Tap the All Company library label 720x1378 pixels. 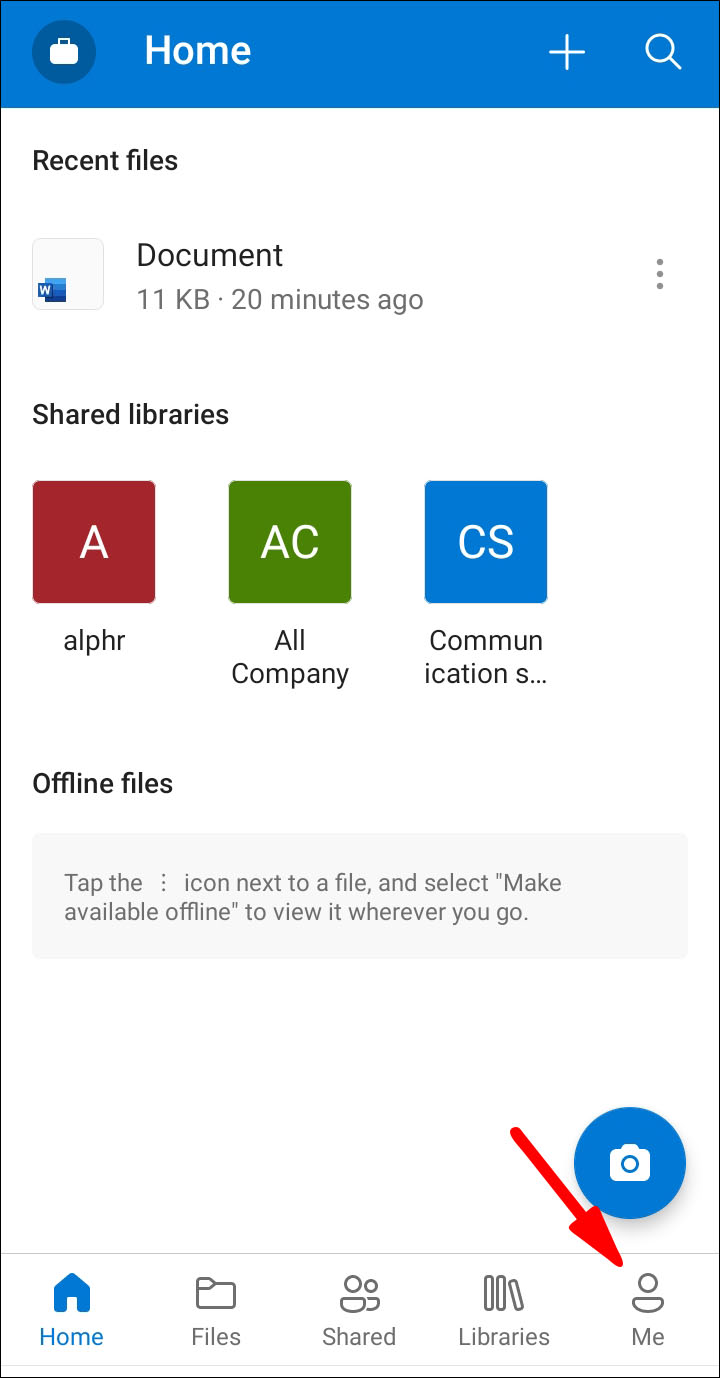point(290,657)
